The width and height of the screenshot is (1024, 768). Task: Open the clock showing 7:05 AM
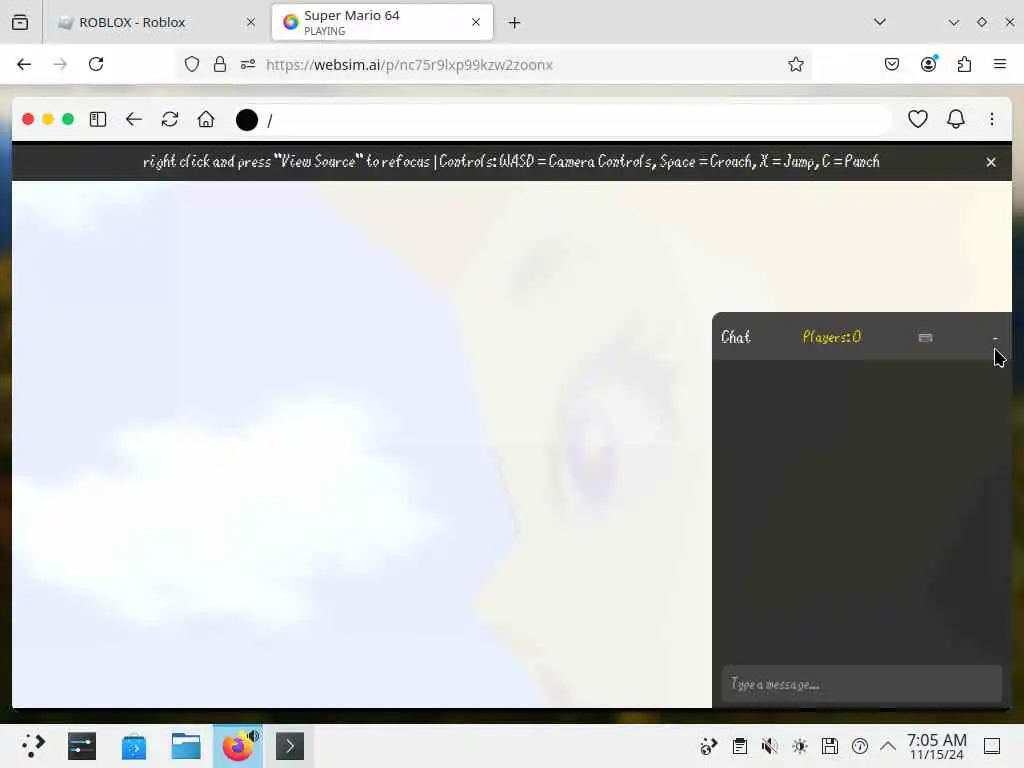(937, 746)
